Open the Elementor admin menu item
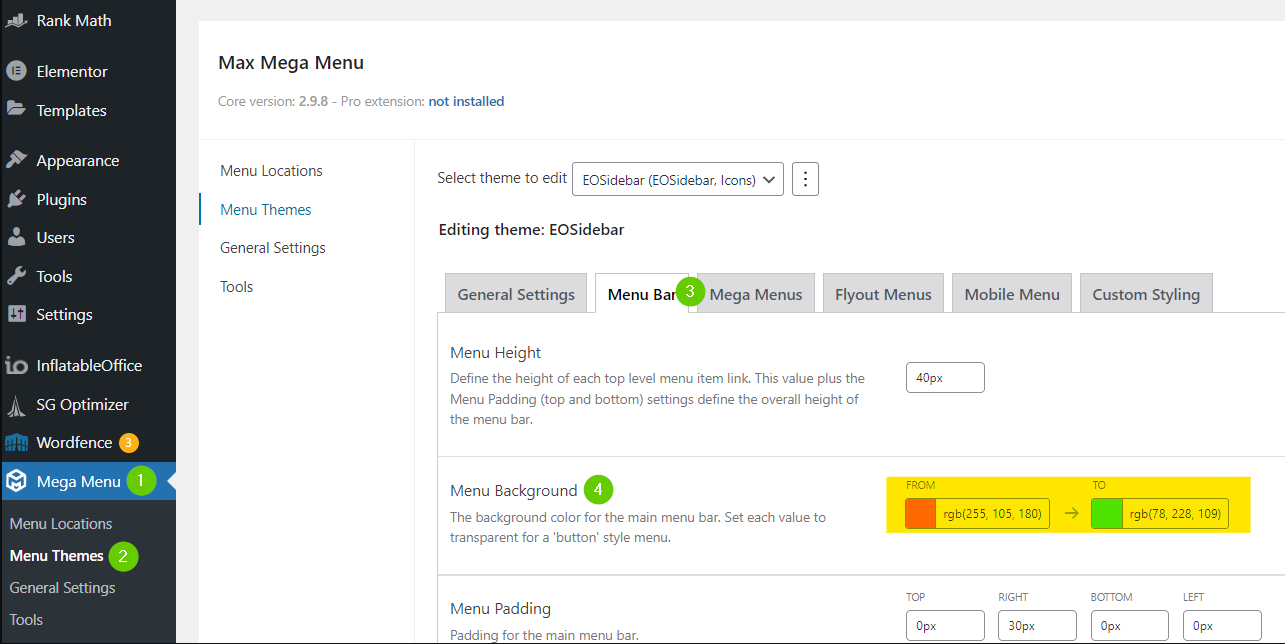 (x=88, y=71)
